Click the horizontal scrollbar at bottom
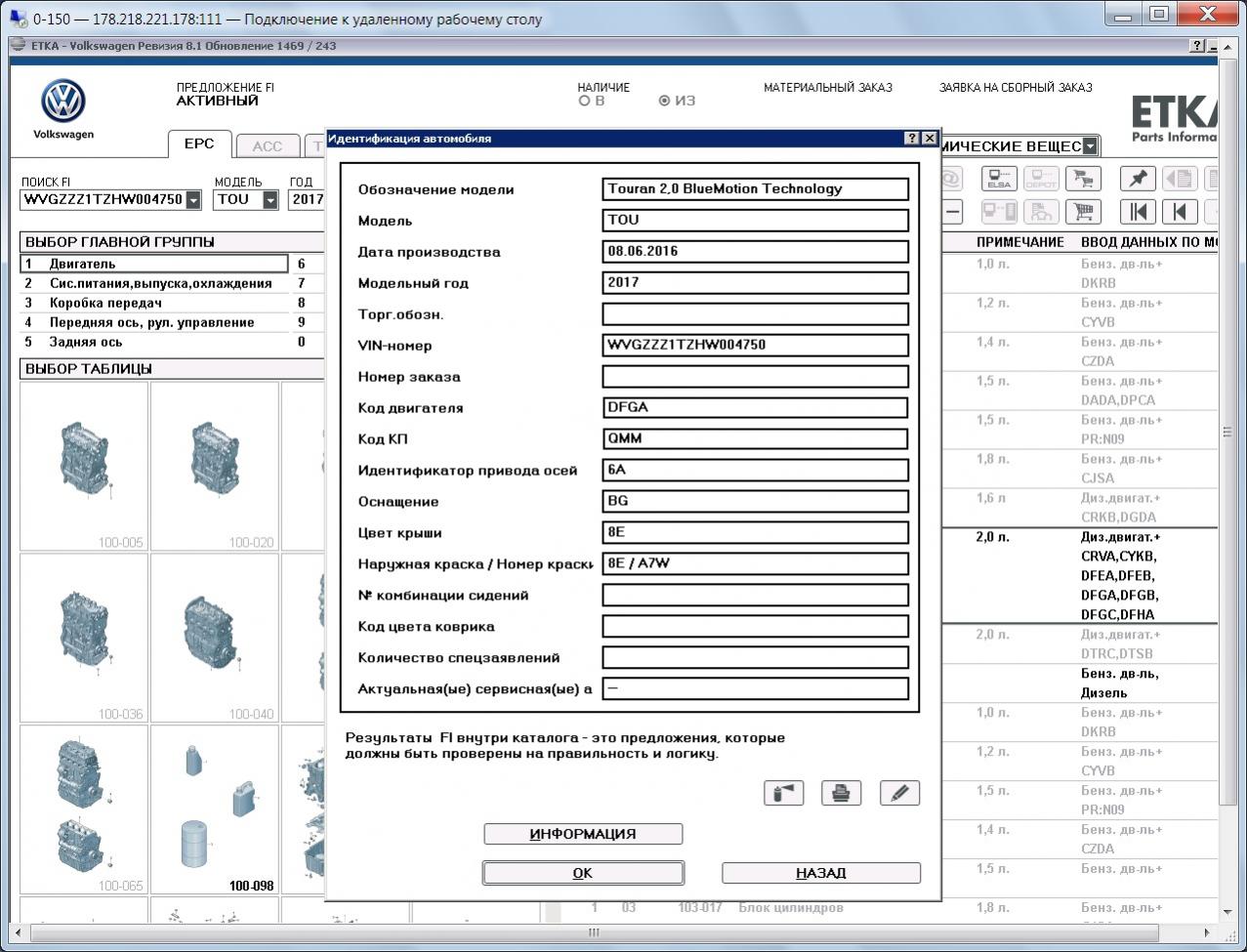 (x=594, y=932)
